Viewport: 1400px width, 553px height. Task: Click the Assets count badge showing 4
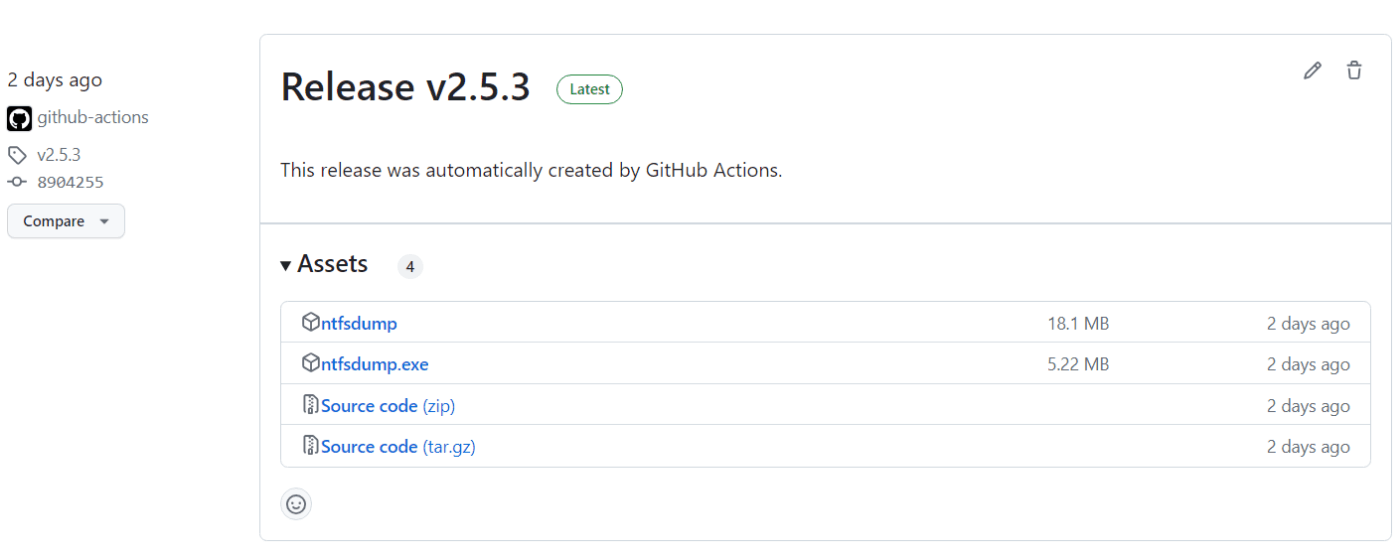click(x=410, y=266)
